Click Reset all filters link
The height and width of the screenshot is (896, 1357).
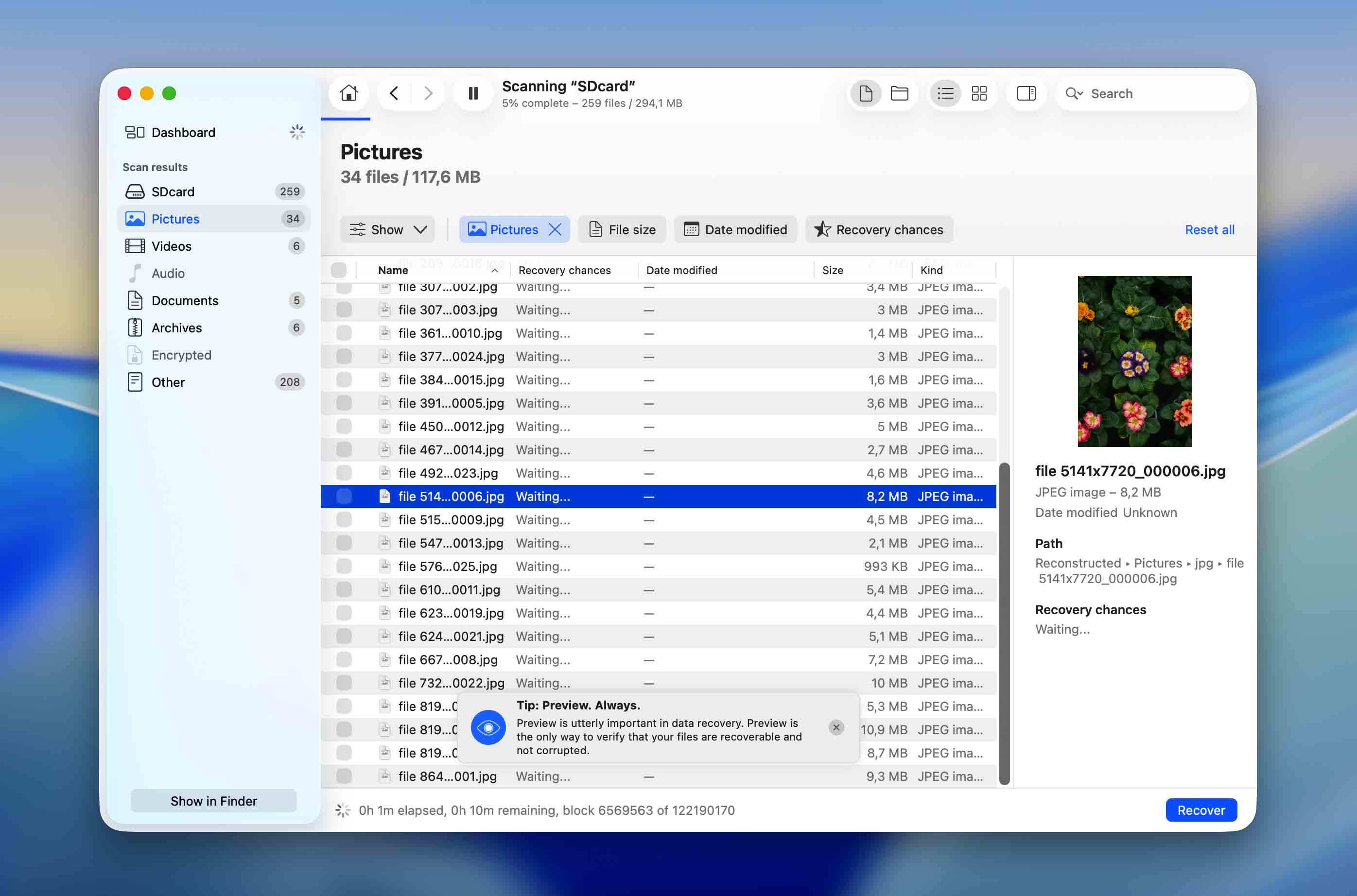[x=1209, y=230]
